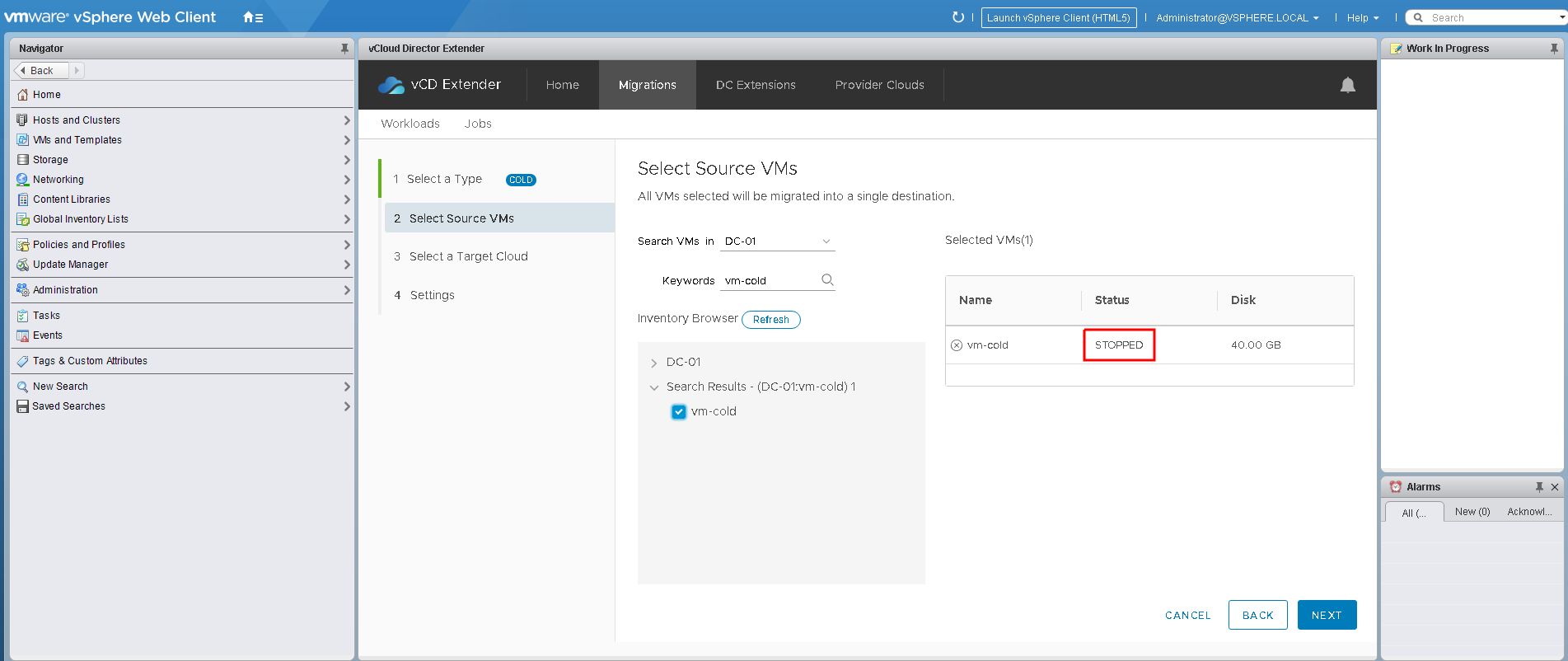Click the Storage icon
1568x661 pixels.
tap(23, 160)
